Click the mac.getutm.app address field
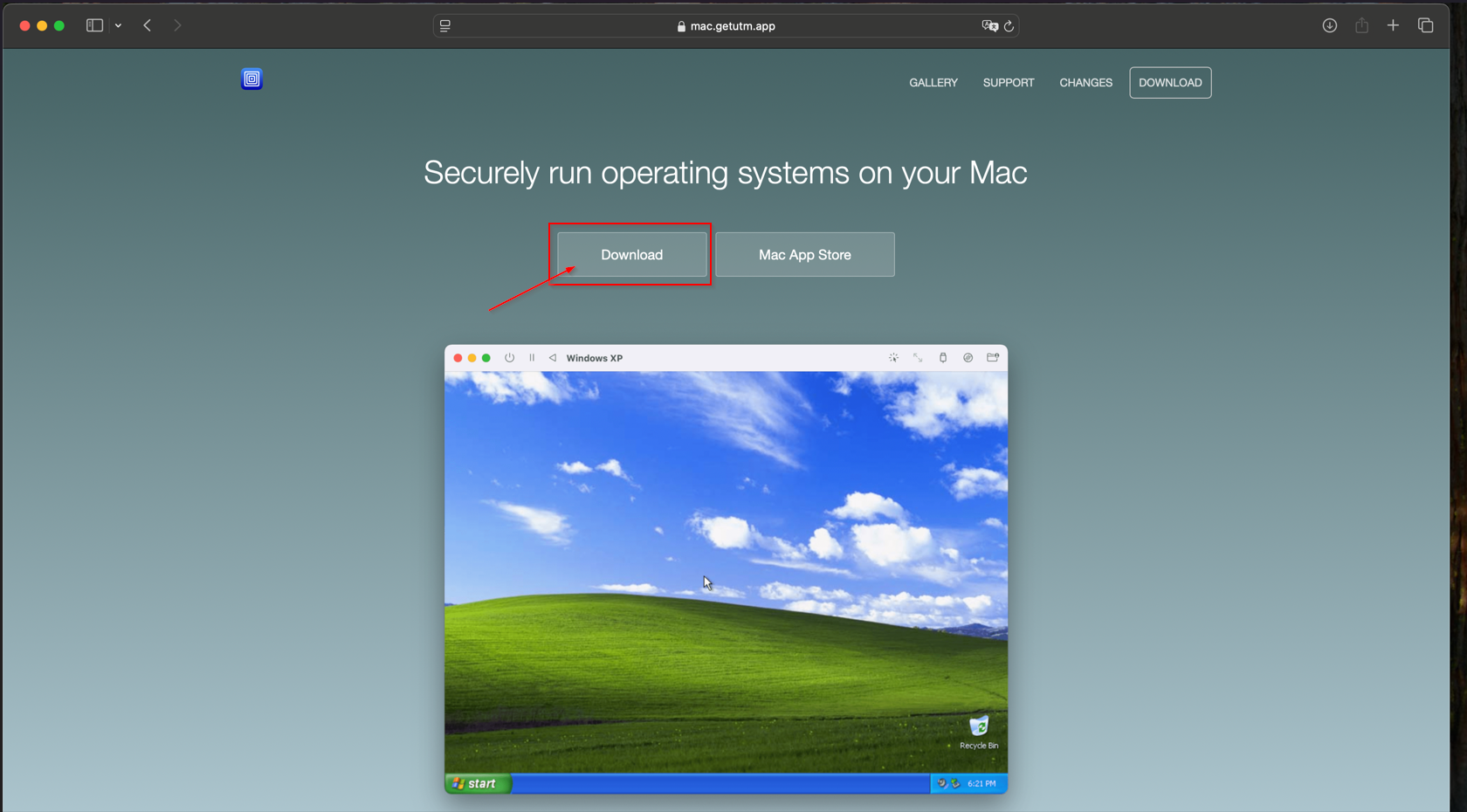1467x812 pixels. 726,26
